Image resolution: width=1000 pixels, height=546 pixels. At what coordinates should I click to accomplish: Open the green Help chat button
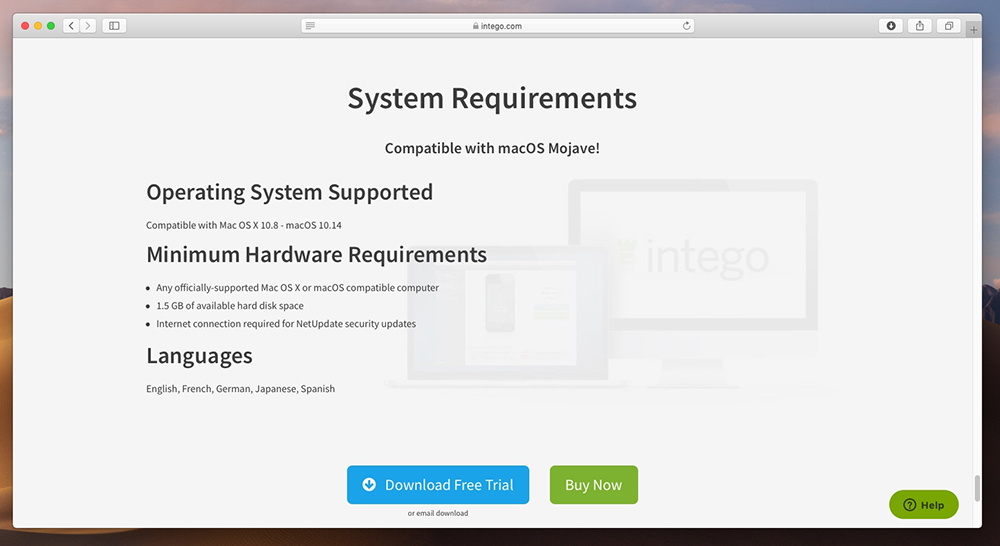tap(923, 505)
